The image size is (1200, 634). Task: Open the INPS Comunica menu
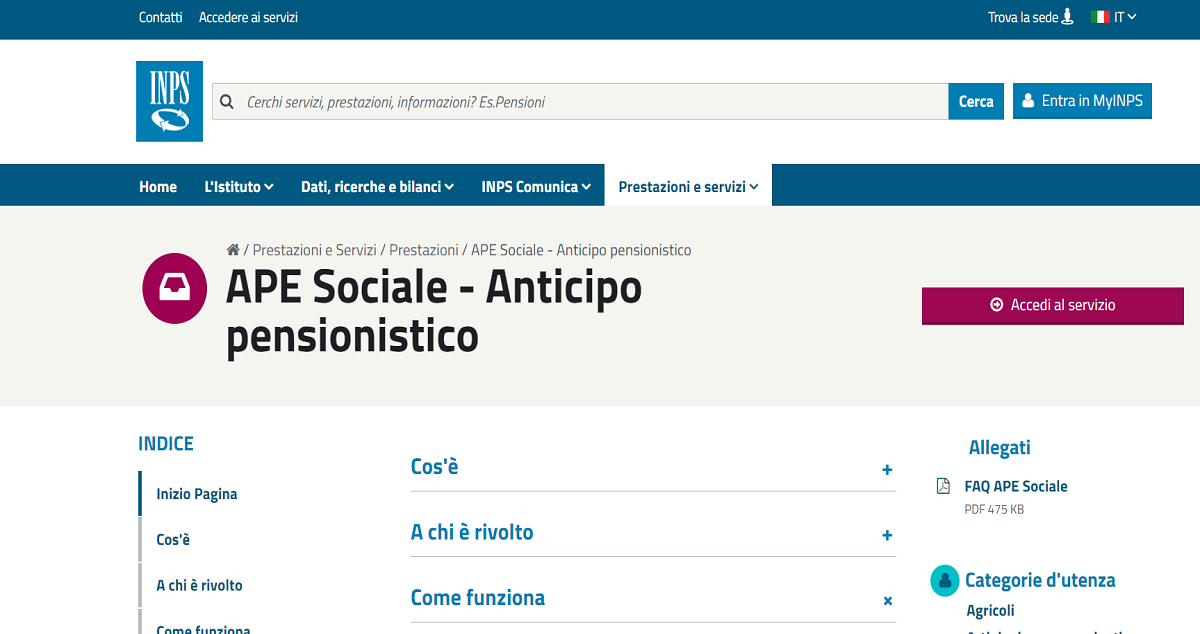(x=536, y=187)
